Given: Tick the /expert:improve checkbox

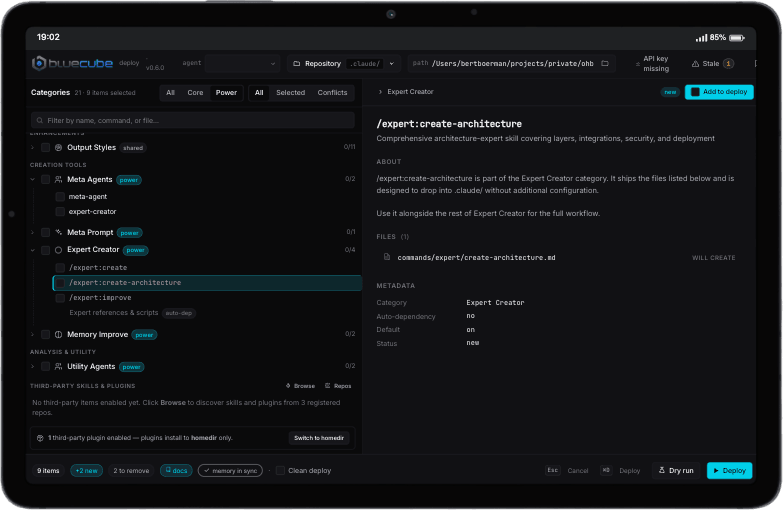Looking at the screenshot, I should 60,298.
